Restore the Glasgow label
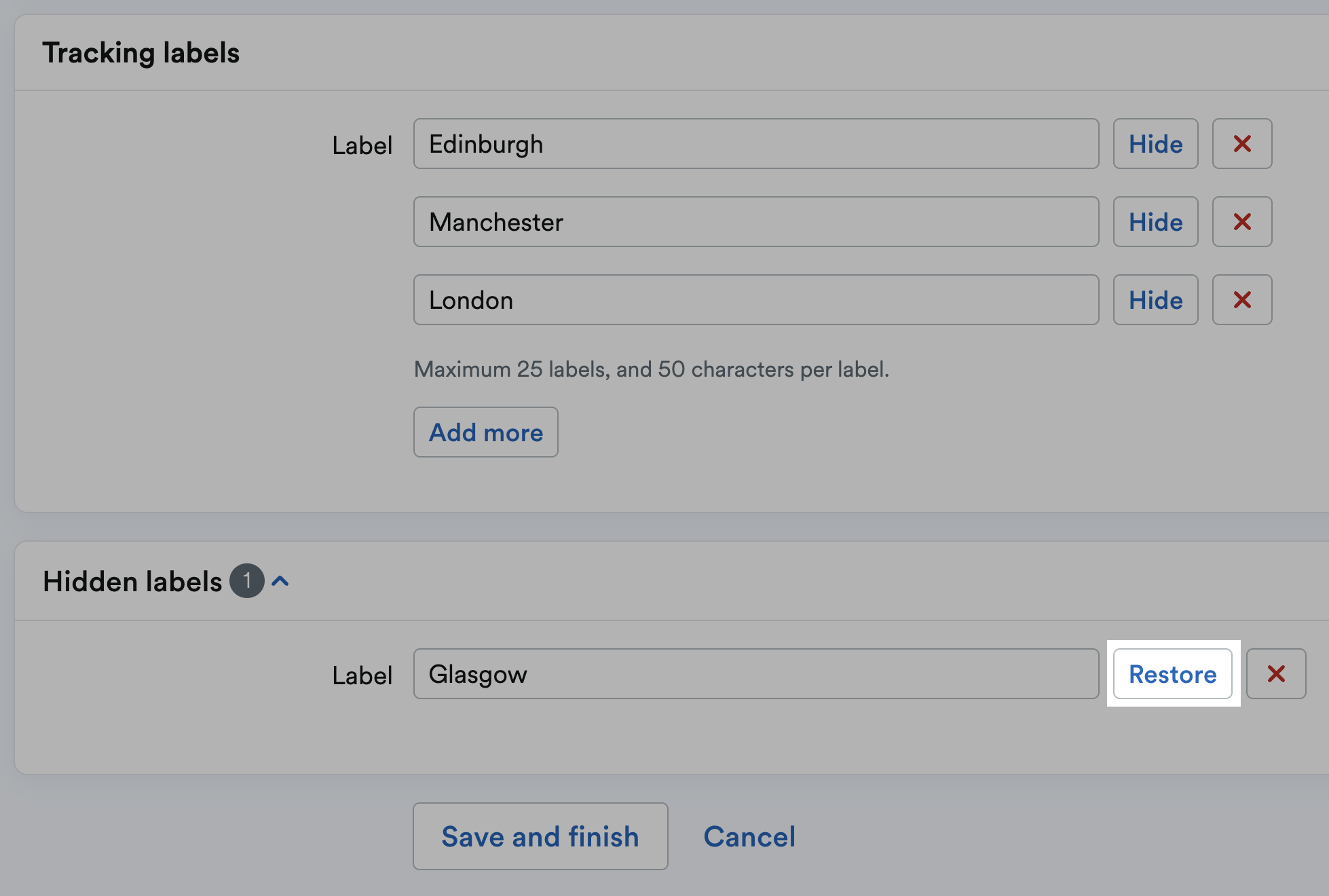 coord(1173,674)
